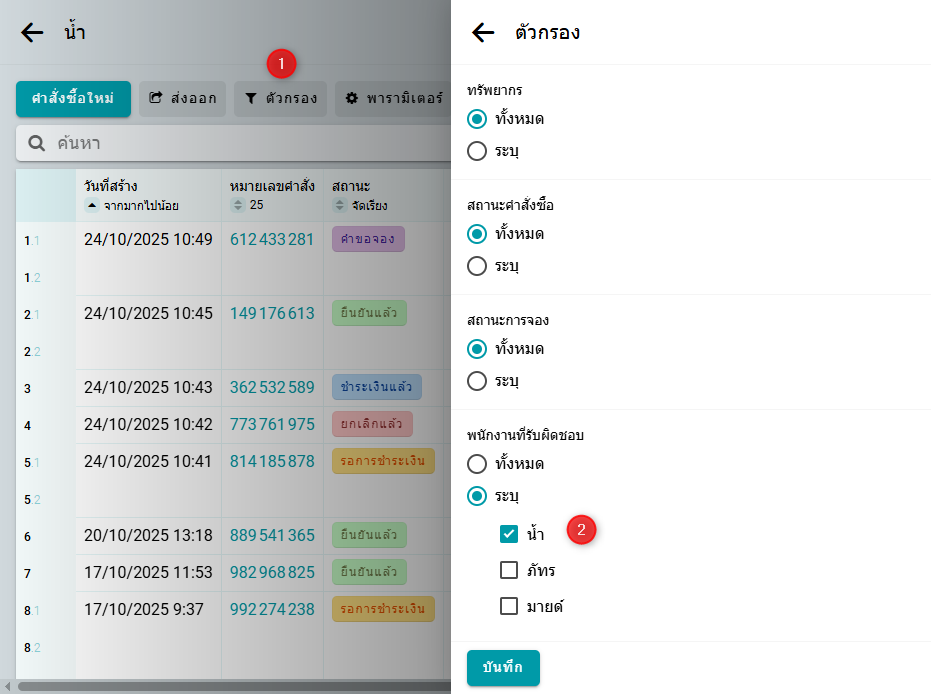Screen dimensions: 931x694
Task: Select ทั้งหมด under พนักงานที่รับผิดชอบ
Action: [478, 464]
